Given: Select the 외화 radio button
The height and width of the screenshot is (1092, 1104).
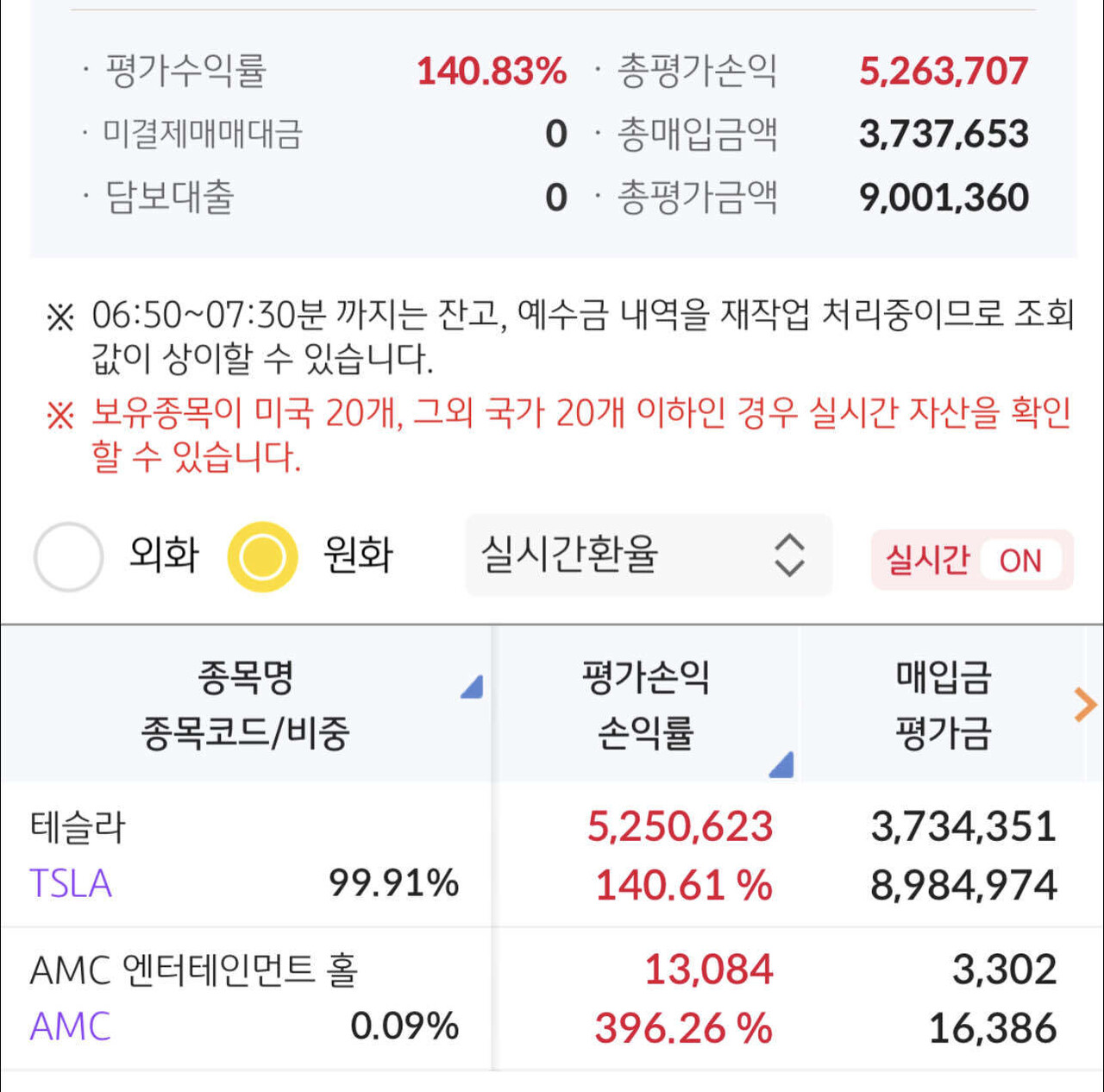Looking at the screenshot, I should [69, 555].
